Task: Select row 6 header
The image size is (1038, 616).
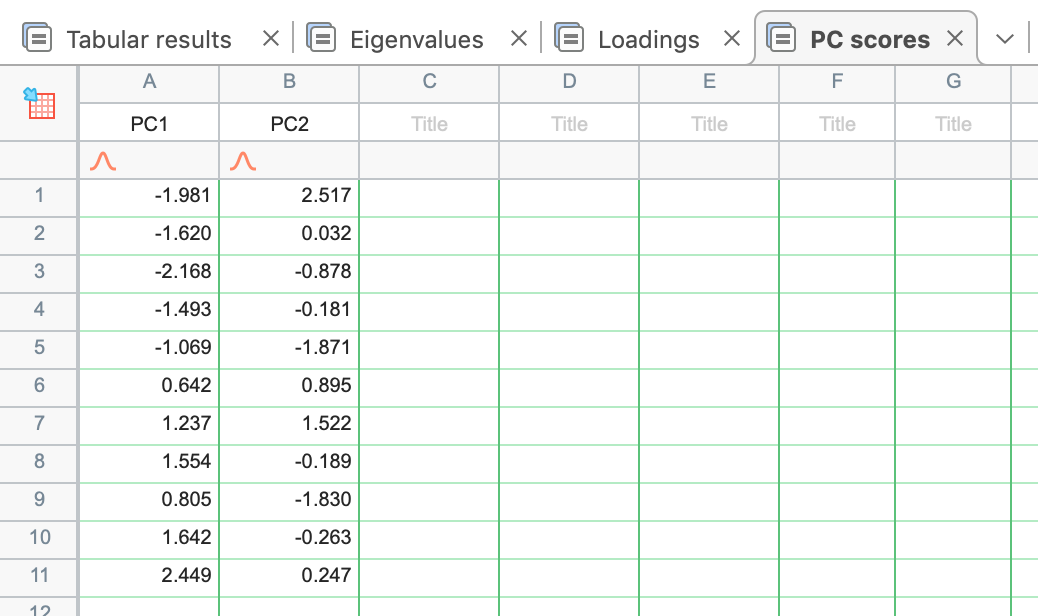Action: (x=39, y=385)
